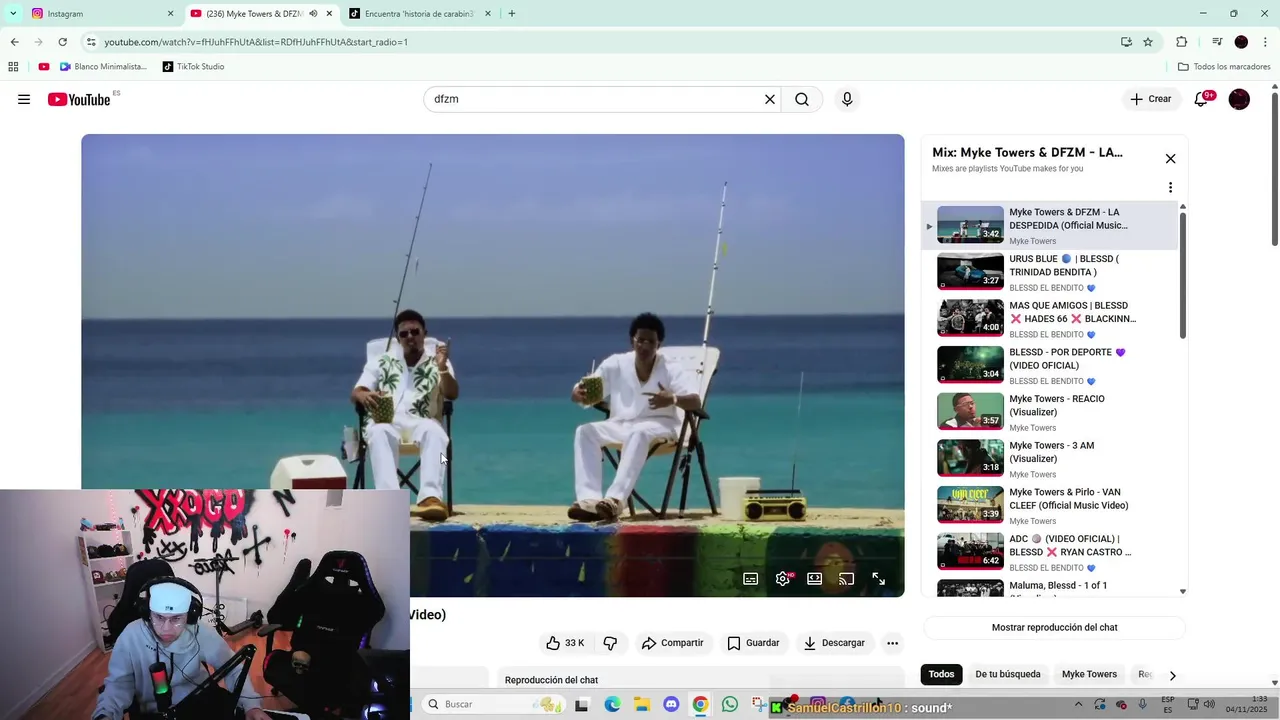The image size is (1280, 720).
Task: View site information in the address bar
Action: click(x=91, y=42)
